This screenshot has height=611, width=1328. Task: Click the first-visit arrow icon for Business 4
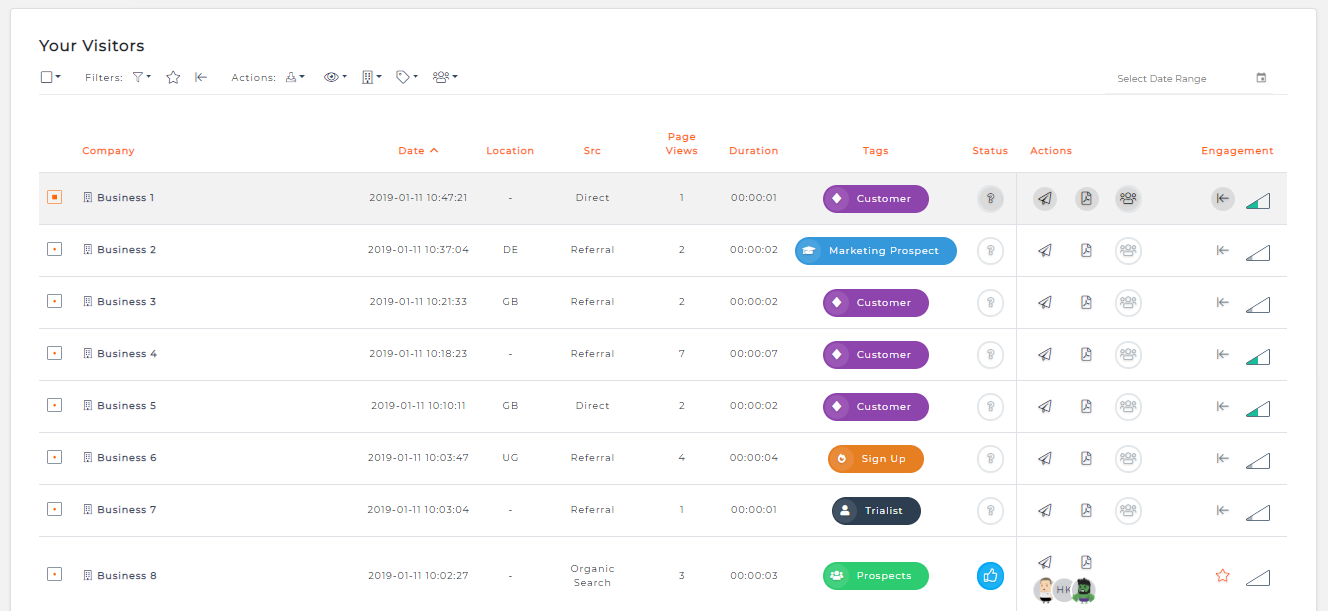click(1222, 355)
